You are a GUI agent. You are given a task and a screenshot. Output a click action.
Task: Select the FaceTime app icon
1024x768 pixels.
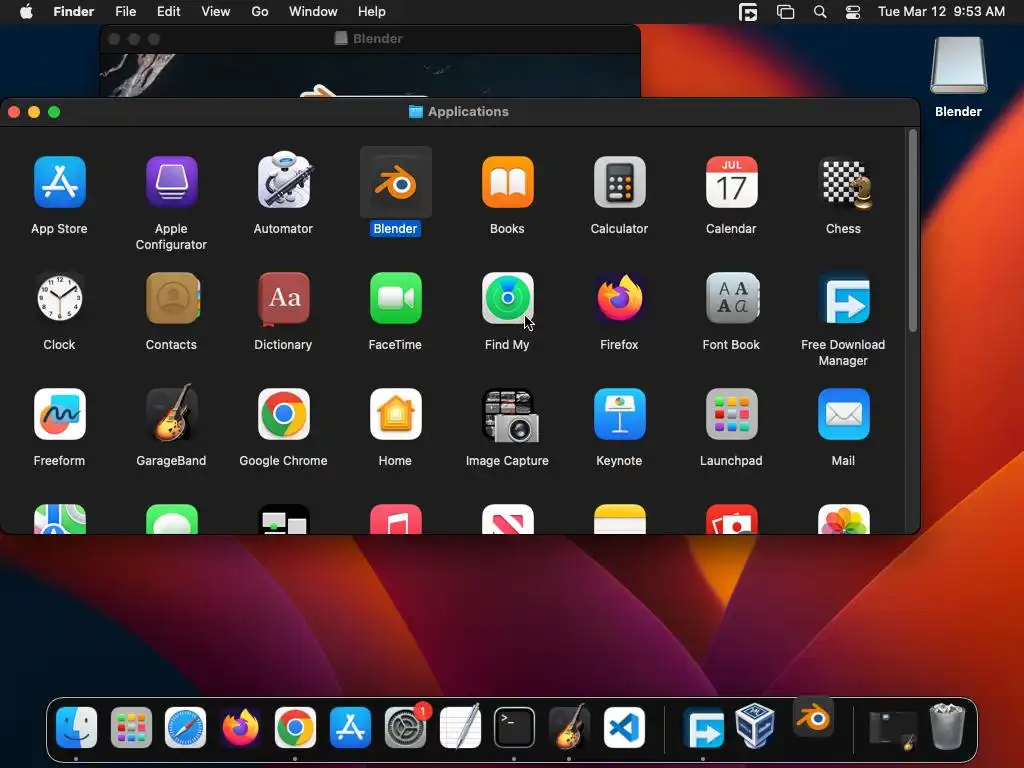pyautogui.click(x=396, y=298)
